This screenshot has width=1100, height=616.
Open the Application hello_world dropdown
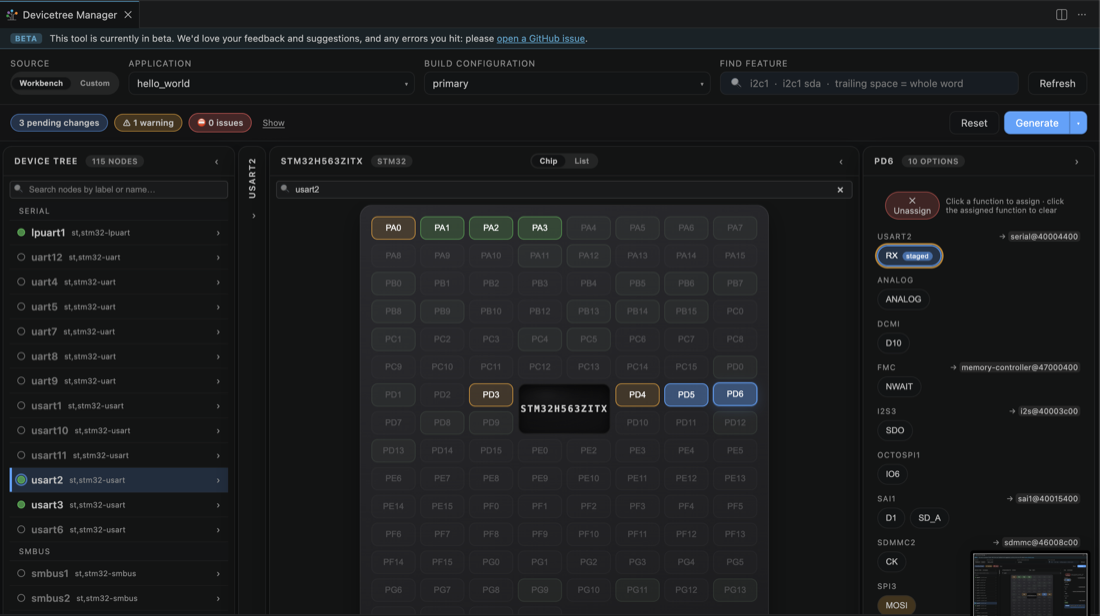[271, 83]
